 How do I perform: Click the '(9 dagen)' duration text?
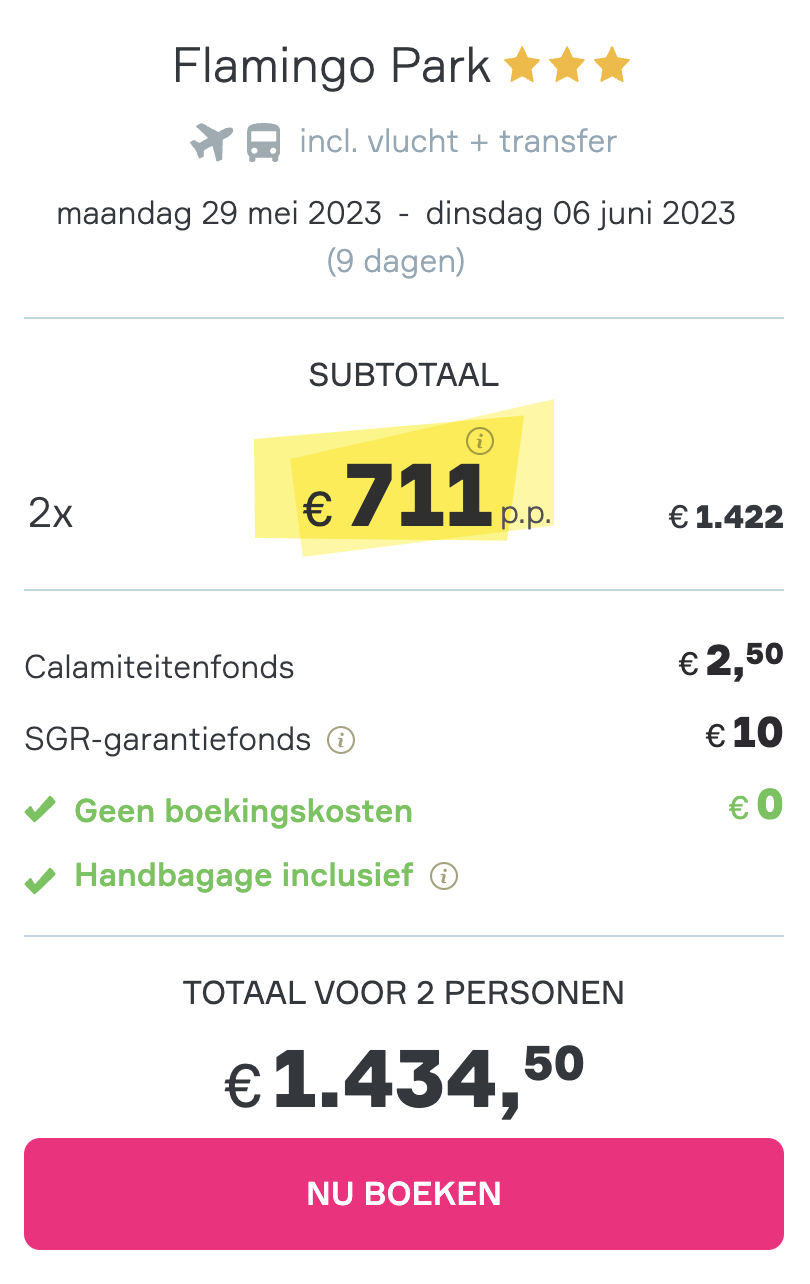coord(396,261)
